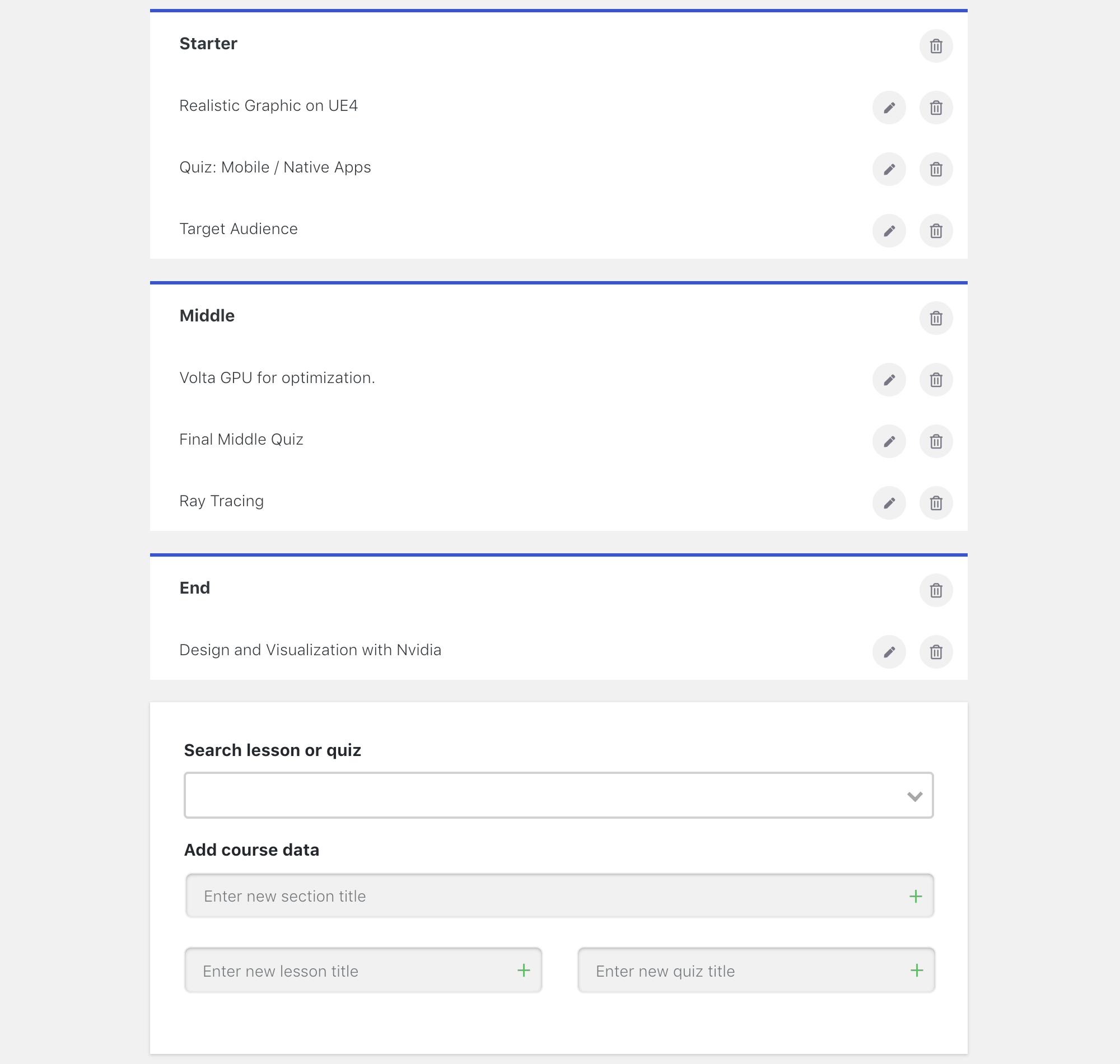
Task: Edit the Ray Tracing lesson
Action: tap(889, 503)
